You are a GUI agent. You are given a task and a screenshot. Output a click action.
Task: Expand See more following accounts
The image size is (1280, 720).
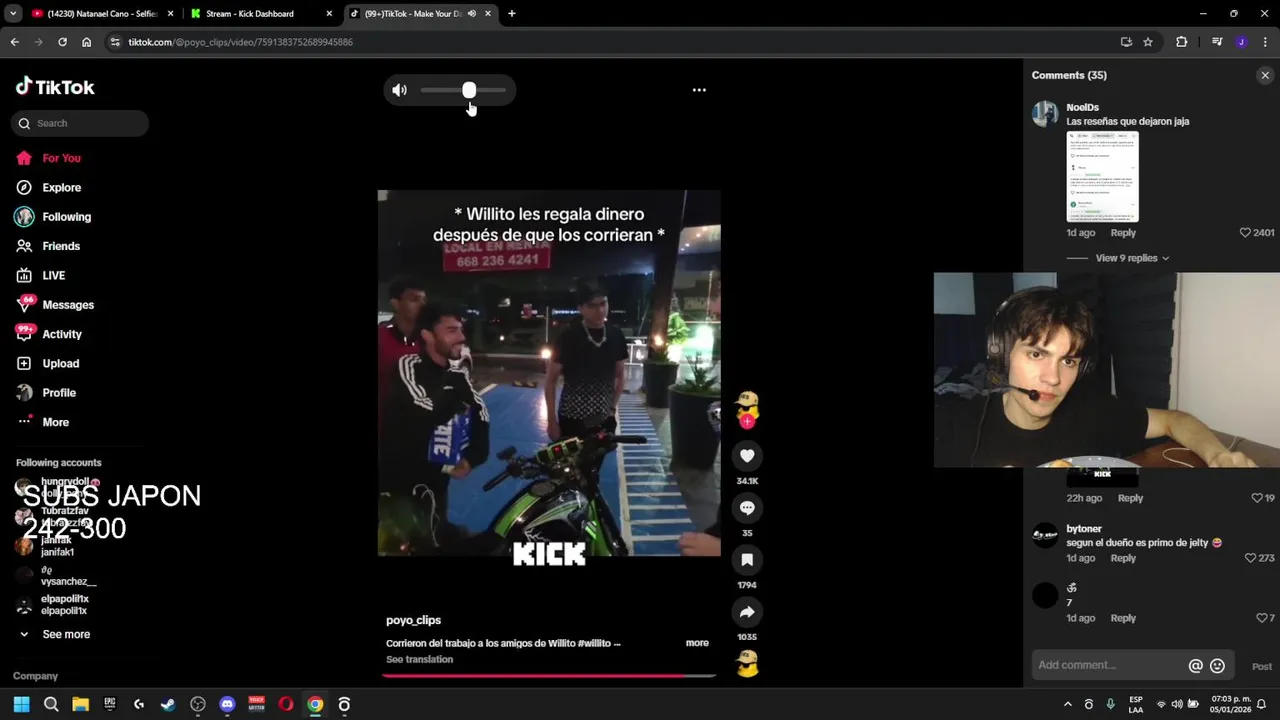[66, 634]
